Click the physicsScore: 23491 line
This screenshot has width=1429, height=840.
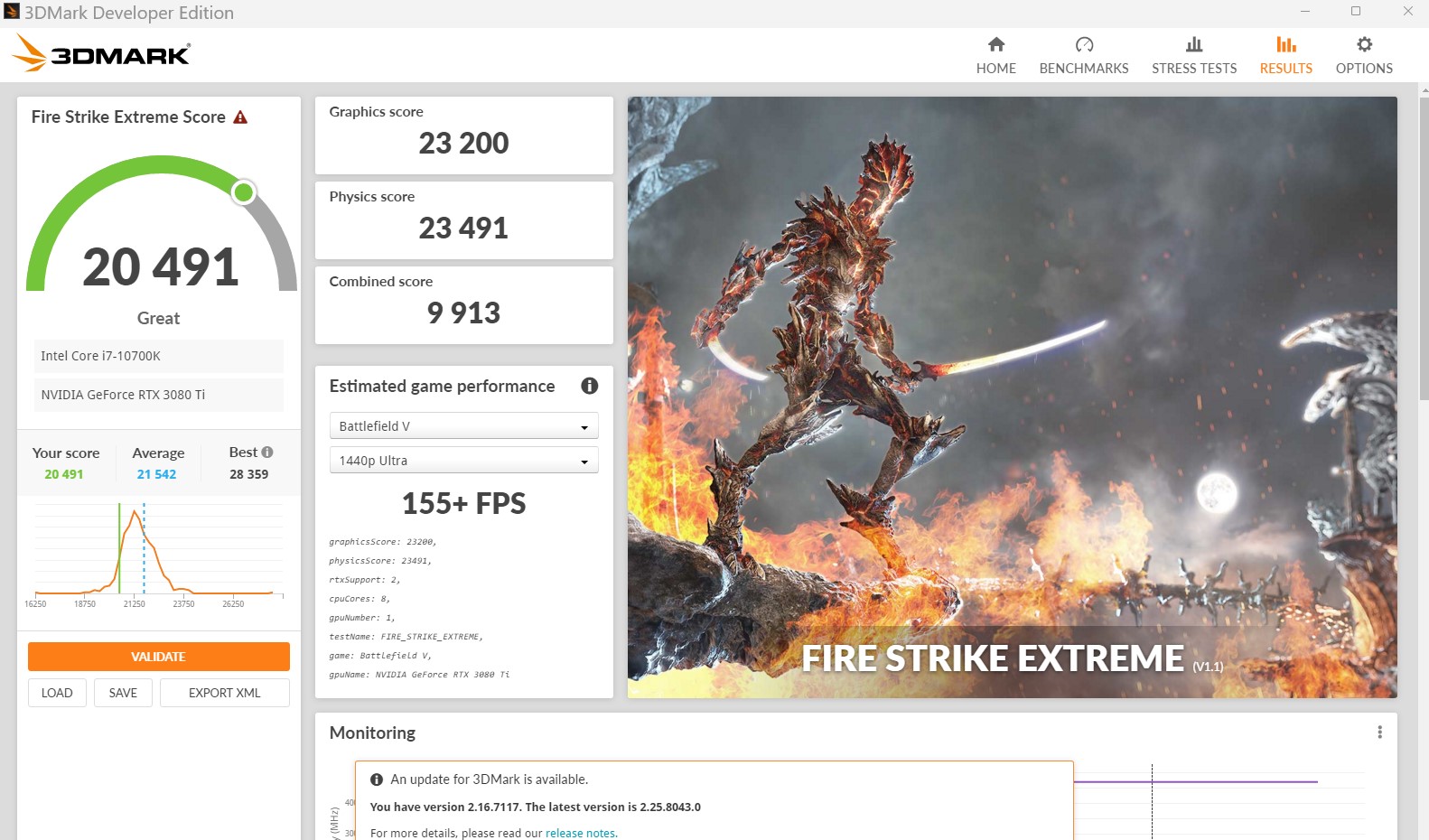point(380,561)
